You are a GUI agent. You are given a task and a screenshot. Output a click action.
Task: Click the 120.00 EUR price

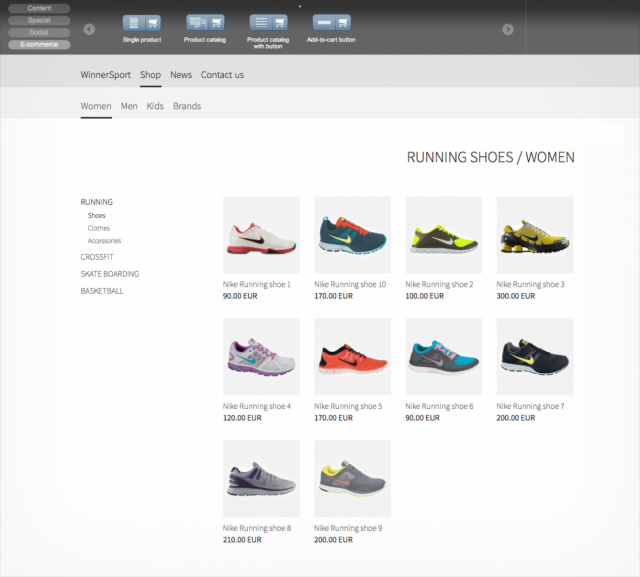pyautogui.click(x=242, y=418)
